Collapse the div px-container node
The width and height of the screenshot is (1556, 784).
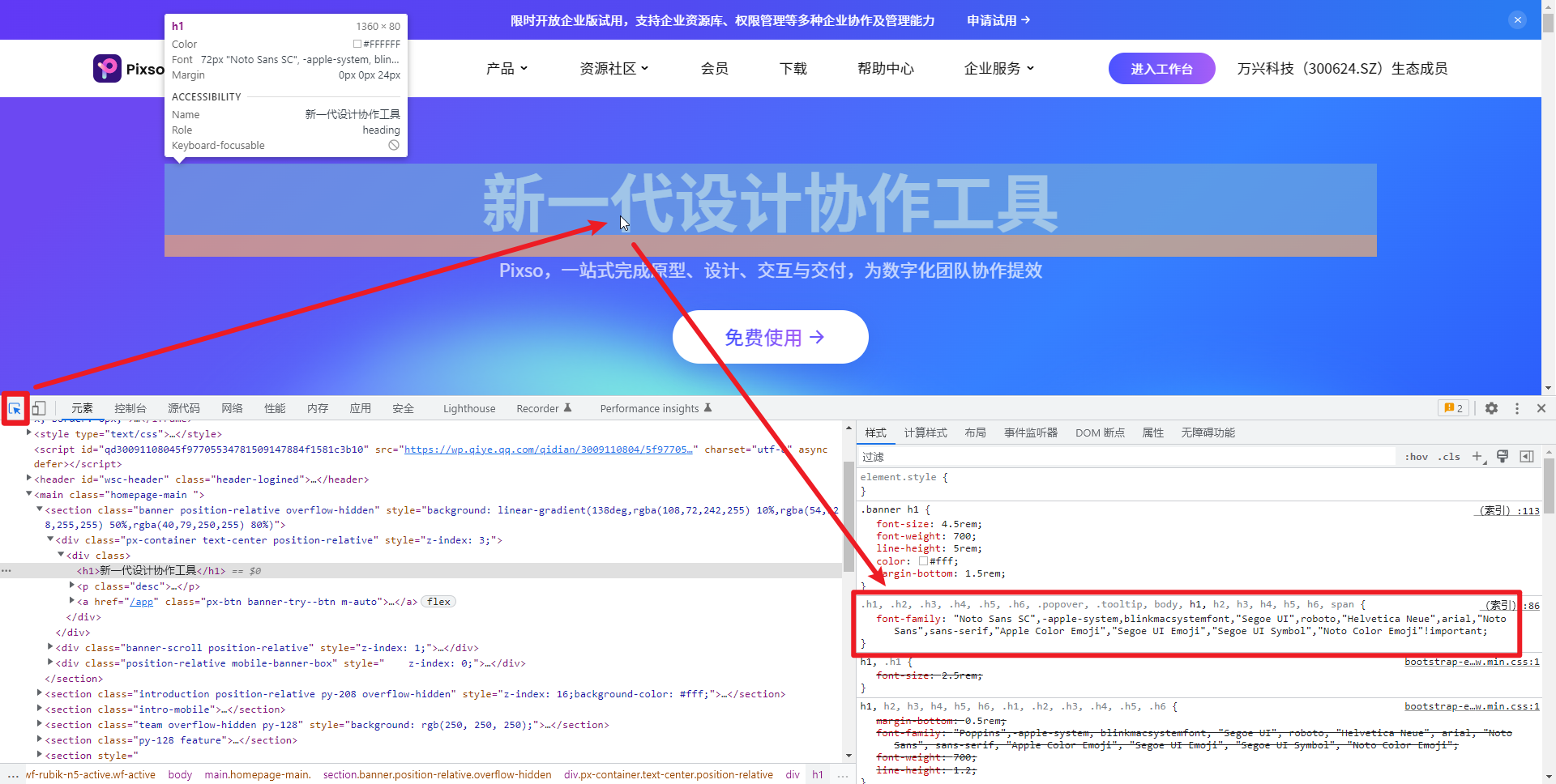[x=50, y=539]
